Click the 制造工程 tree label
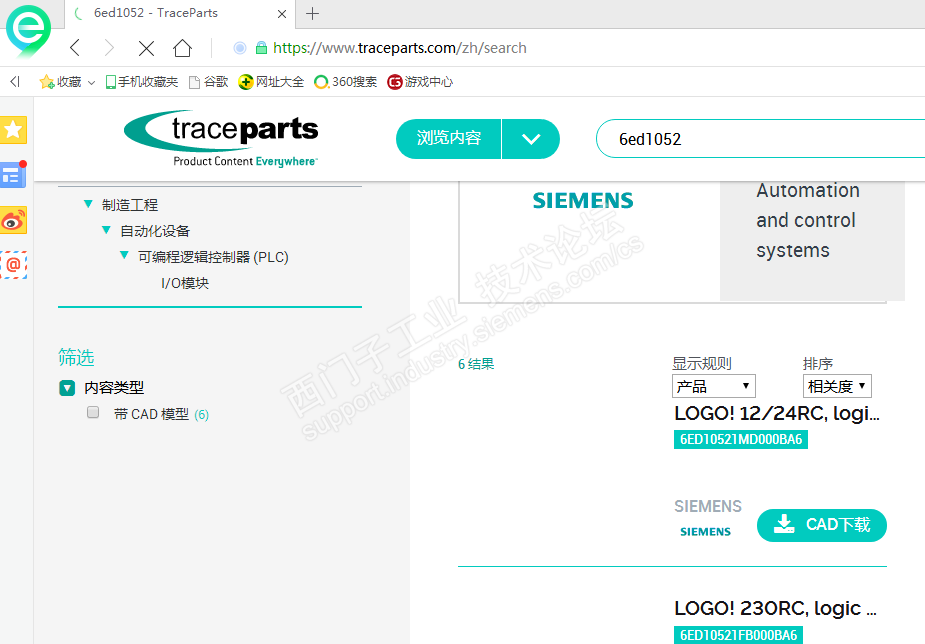This screenshot has height=644, width=925. [130, 205]
